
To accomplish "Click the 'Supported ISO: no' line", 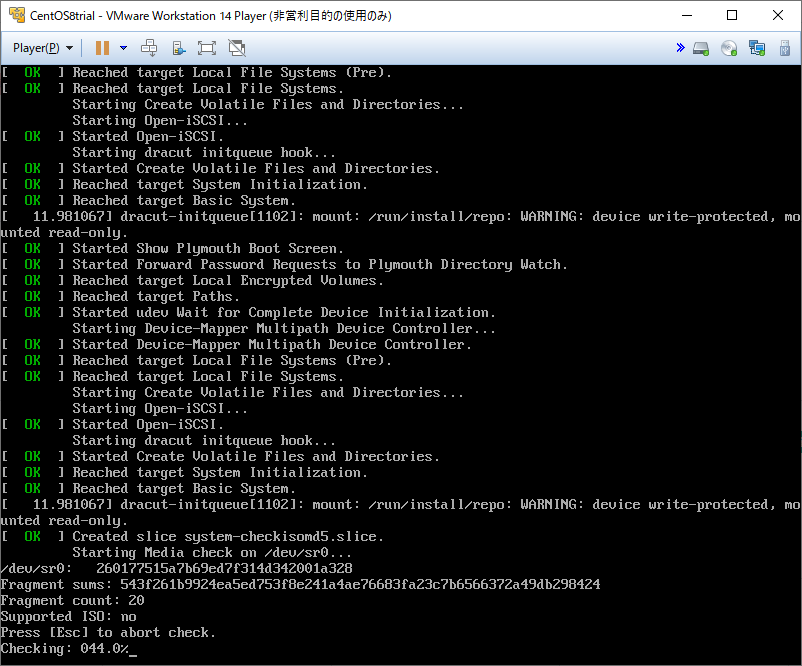I will 69,616.
